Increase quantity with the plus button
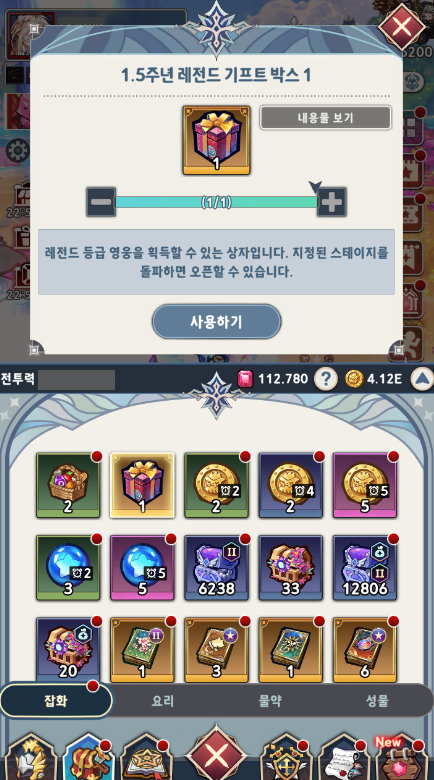Viewport: 434px width, 780px height. point(332,202)
